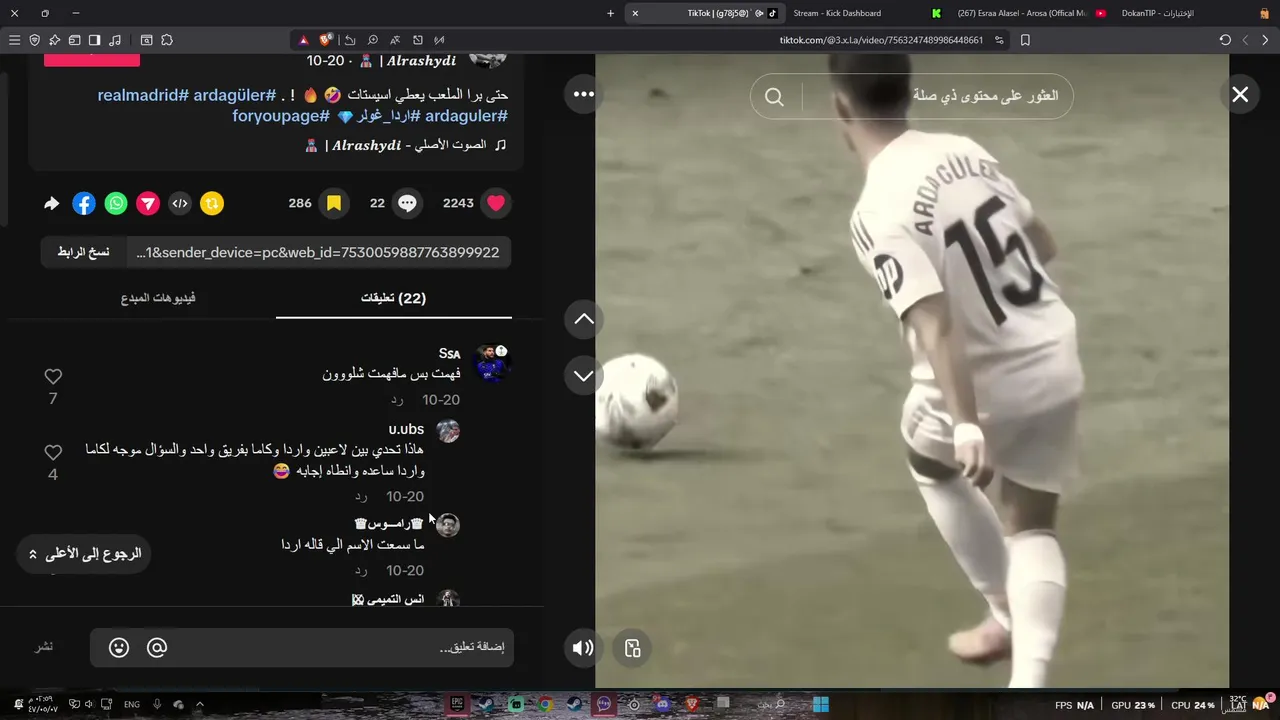
Task: Open the emoji picker in comment box
Action: [119, 648]
